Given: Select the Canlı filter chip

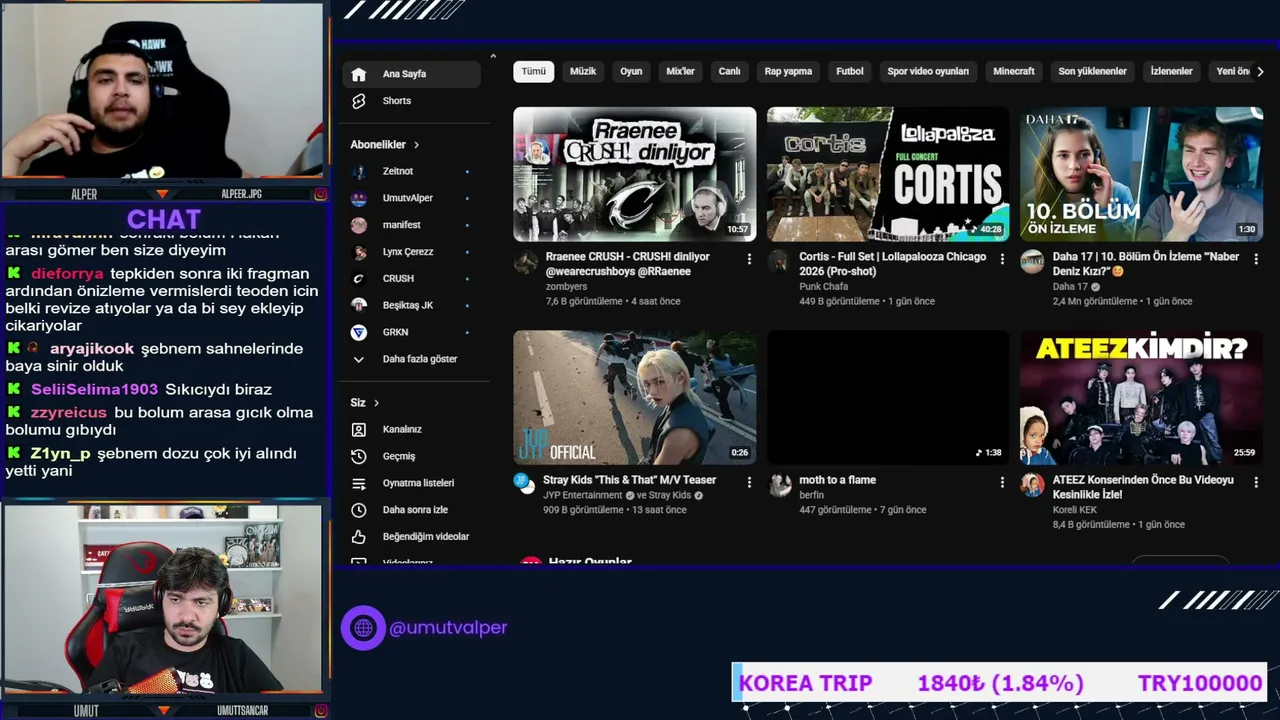Looking at the screenshot, I should (730, 72).
